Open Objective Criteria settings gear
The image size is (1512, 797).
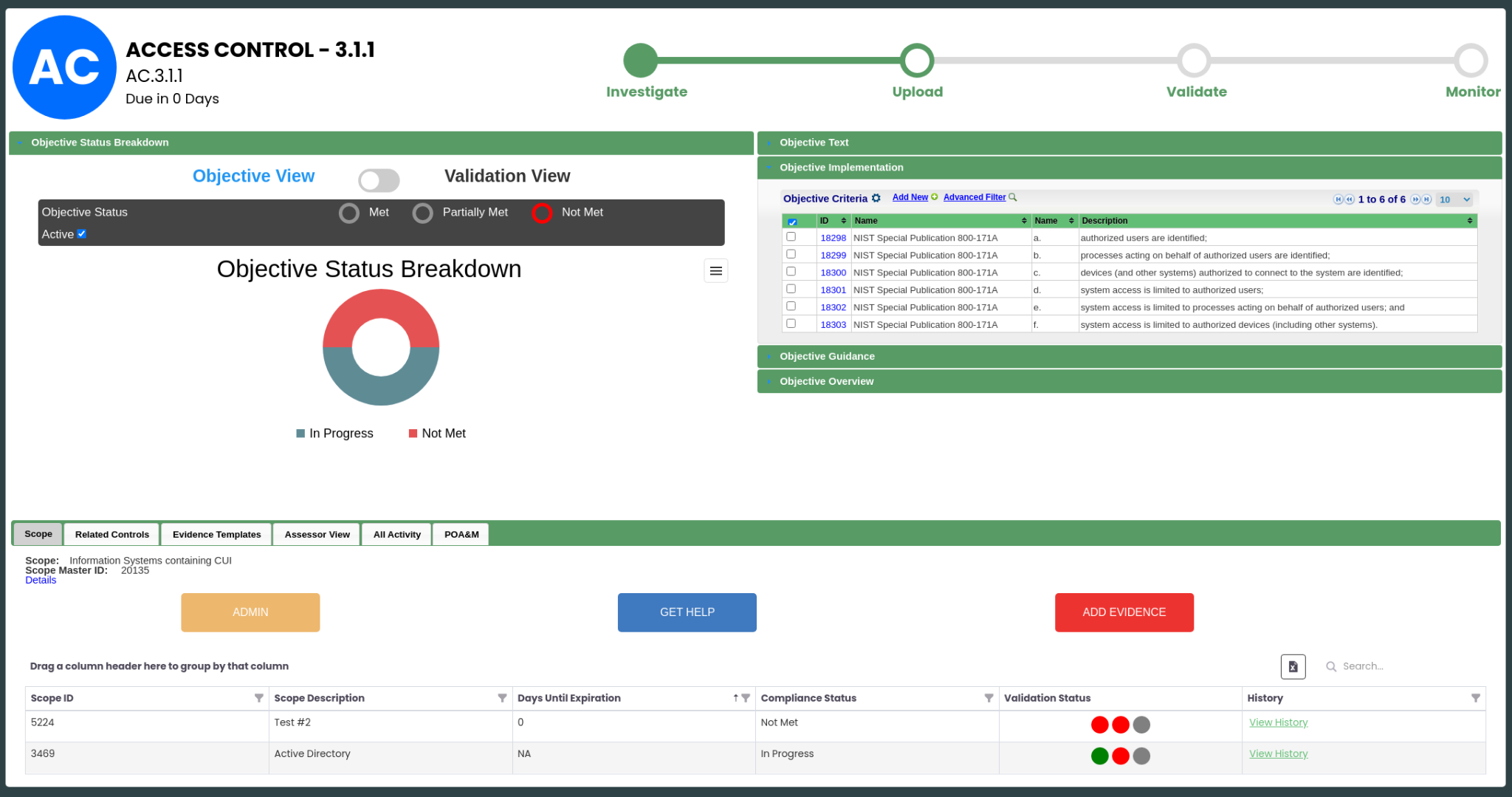tap(876, 198)
